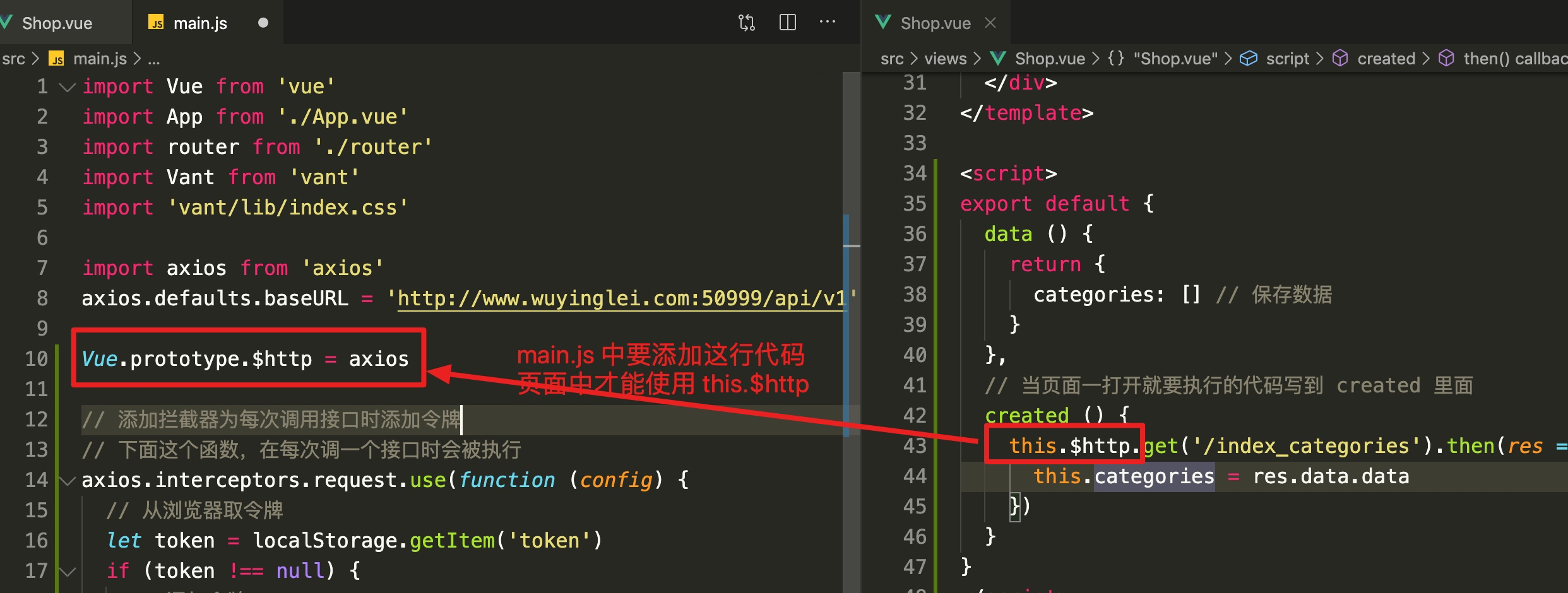
Task: Click the unsaved dot on main.js tab
Action: 263,23
